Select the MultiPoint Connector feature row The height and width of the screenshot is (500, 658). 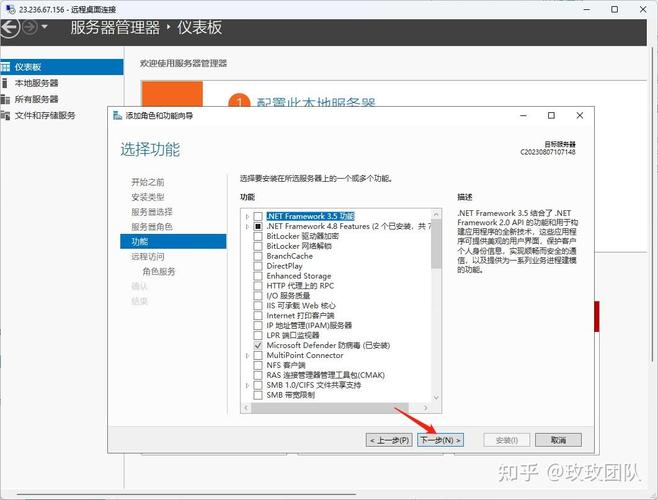click(305, 356)
